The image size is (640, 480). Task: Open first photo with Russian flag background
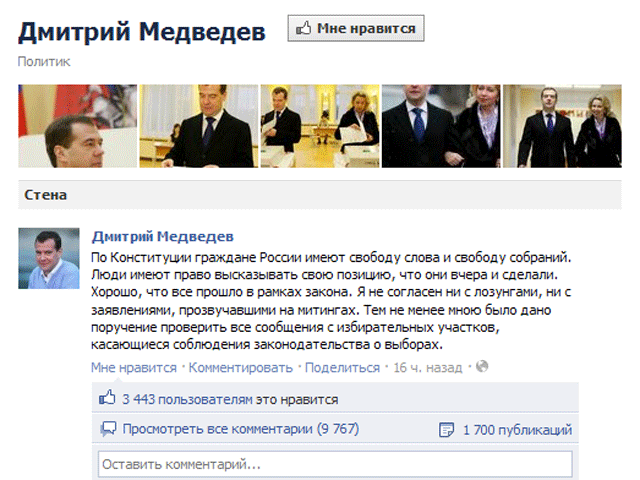pyautogui.click(x=78, y=126)
